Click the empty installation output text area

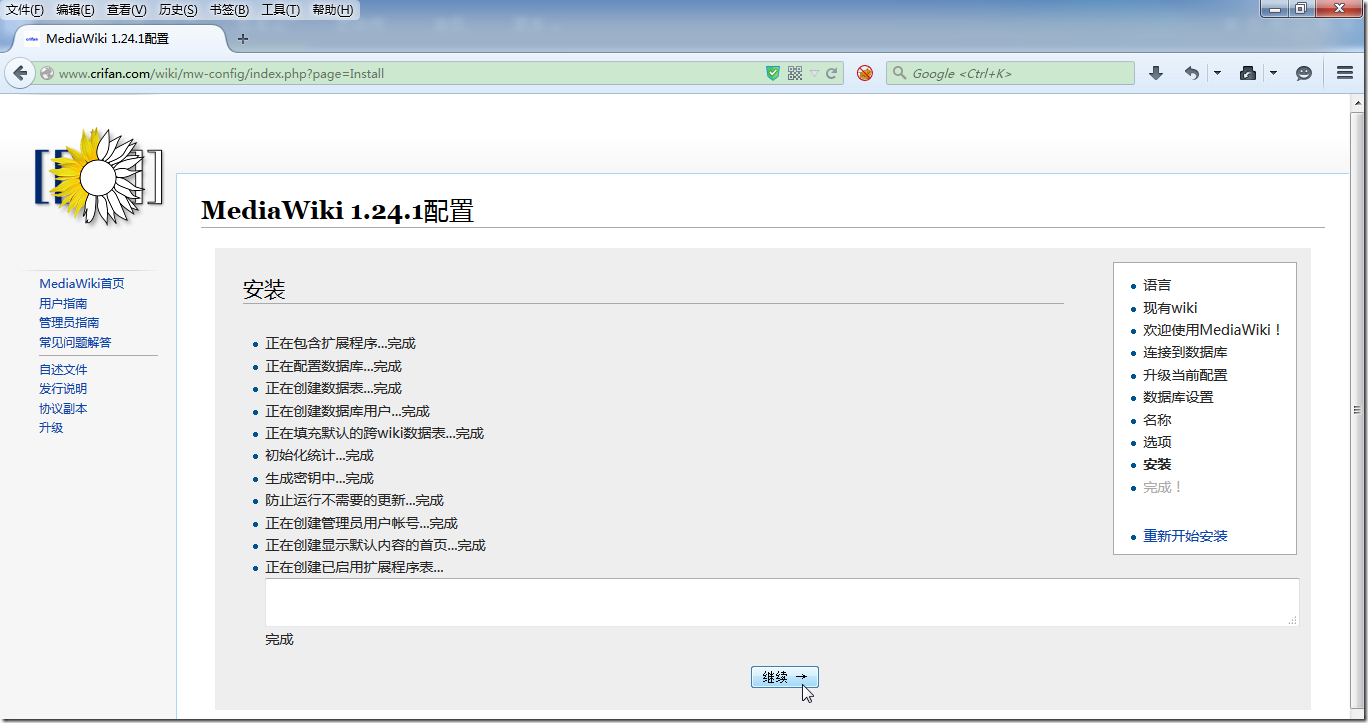(x=782, y=602)
